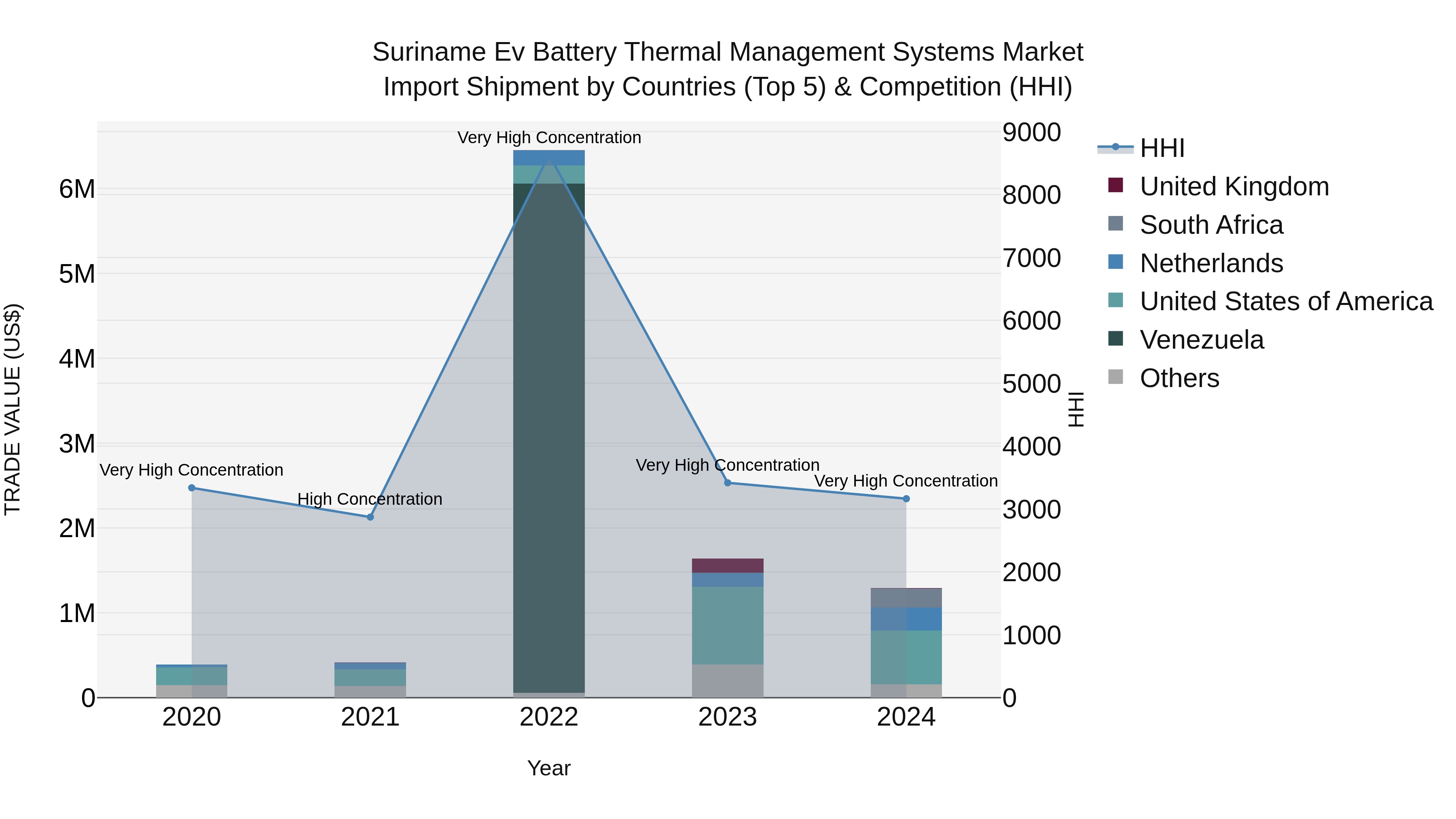Screen dimensions: 1456x819
Task: Toggle United Kingdom series in legend
Action: coord(1213,186)
